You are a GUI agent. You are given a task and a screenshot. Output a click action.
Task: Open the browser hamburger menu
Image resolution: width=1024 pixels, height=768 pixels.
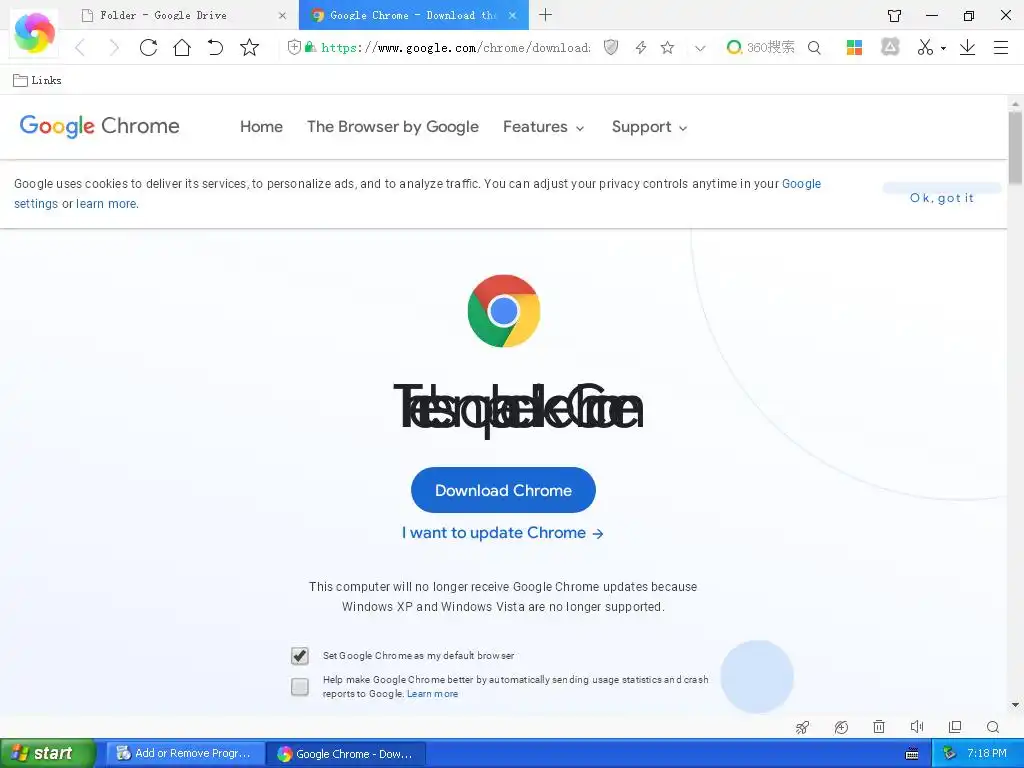click(1000, 48)
